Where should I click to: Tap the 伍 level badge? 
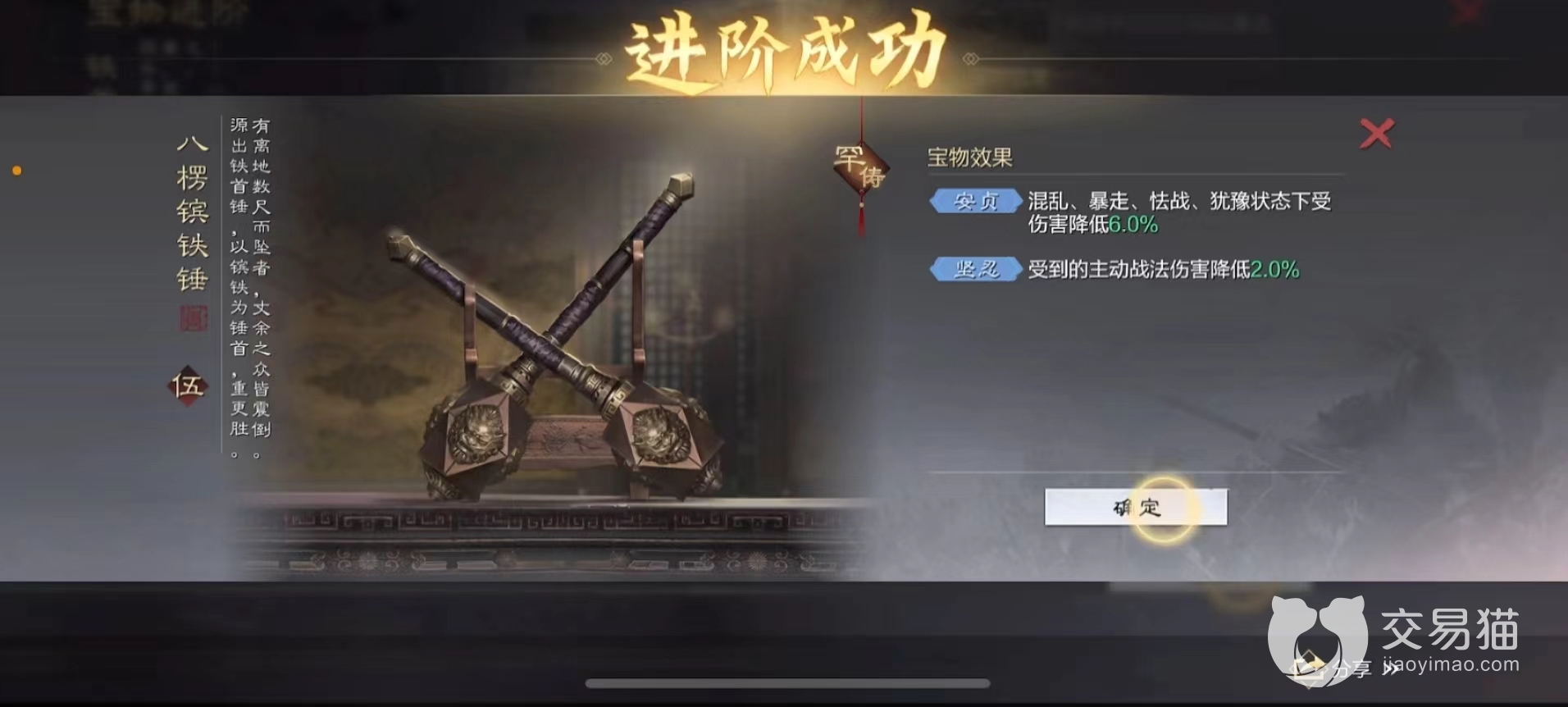pos(188,385)
